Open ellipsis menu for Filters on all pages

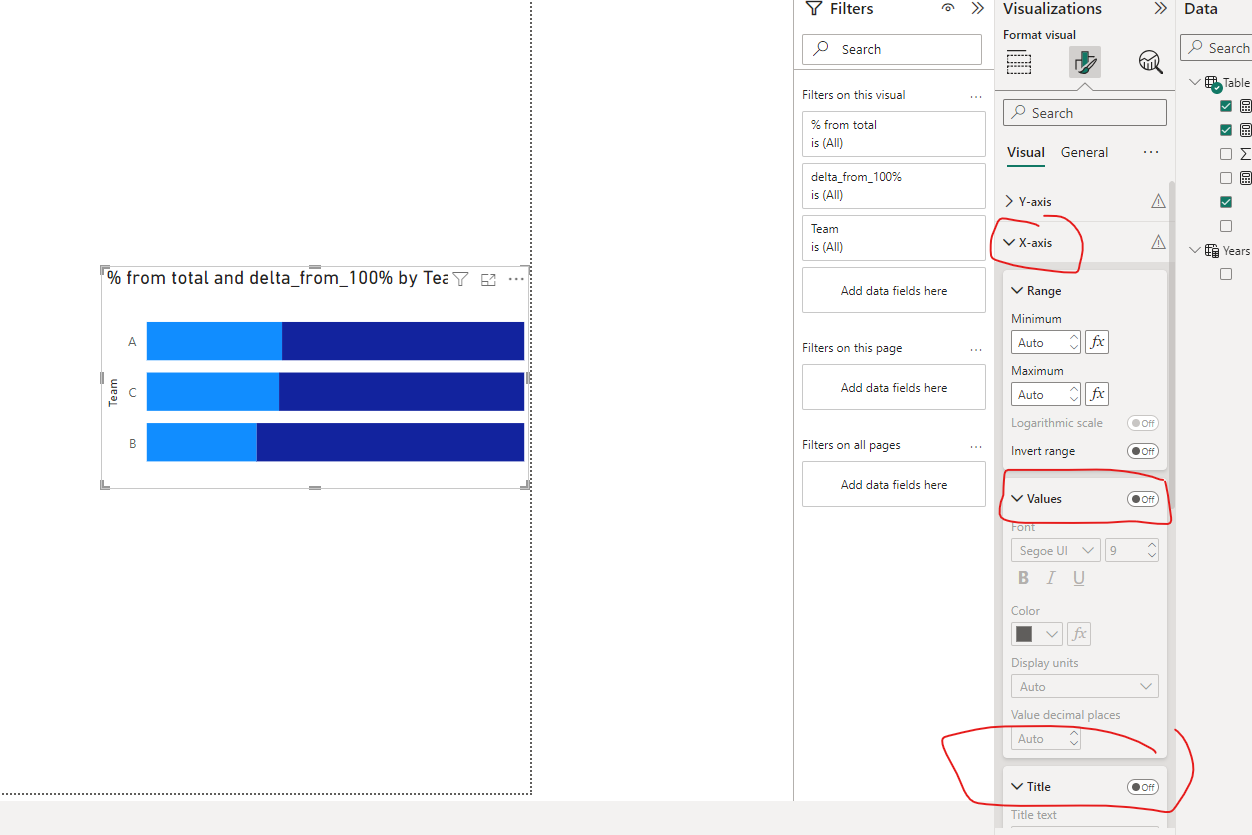point(976,446)
